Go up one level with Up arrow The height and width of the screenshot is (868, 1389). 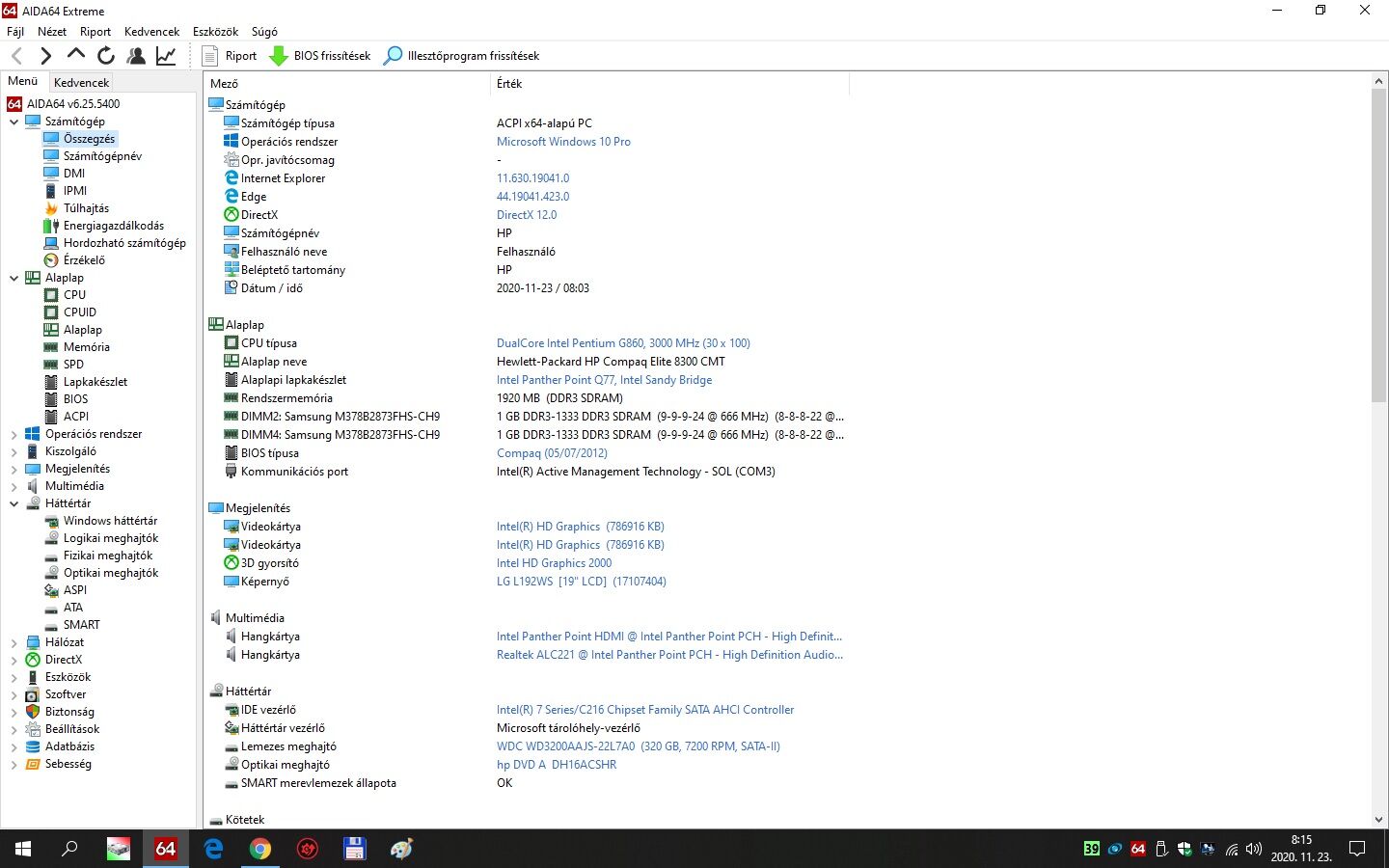tap(75, 56)
